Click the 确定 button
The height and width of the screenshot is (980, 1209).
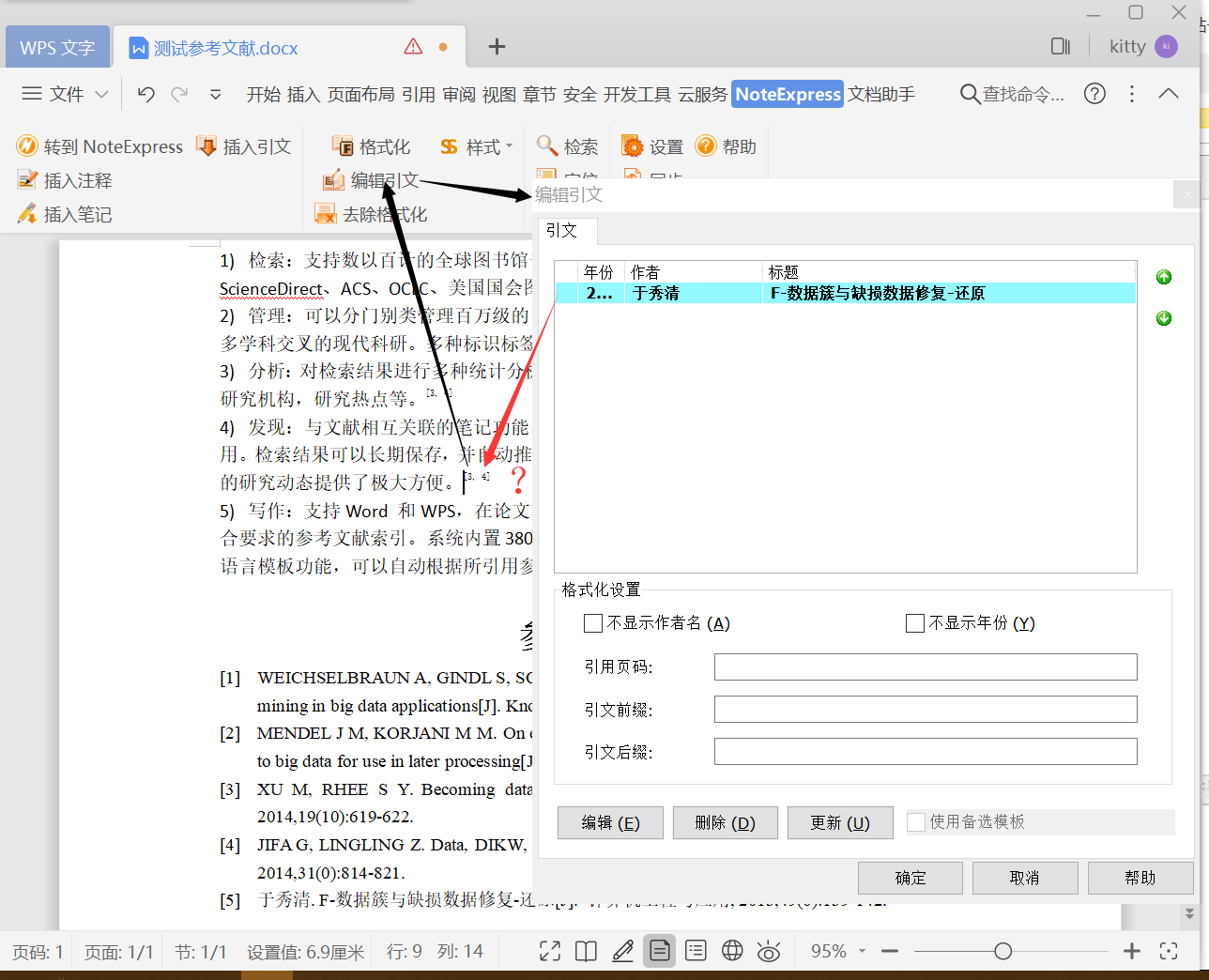[911, 878]
